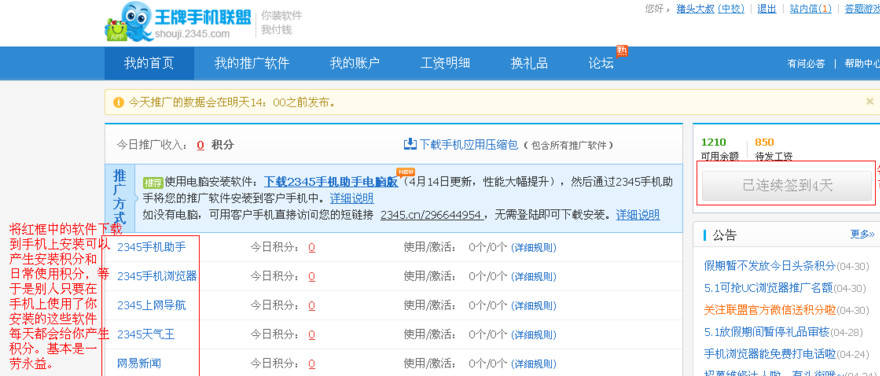Dismiss the yellow notice with its X
Screen dimensions: 880x376
pos(869,102)
